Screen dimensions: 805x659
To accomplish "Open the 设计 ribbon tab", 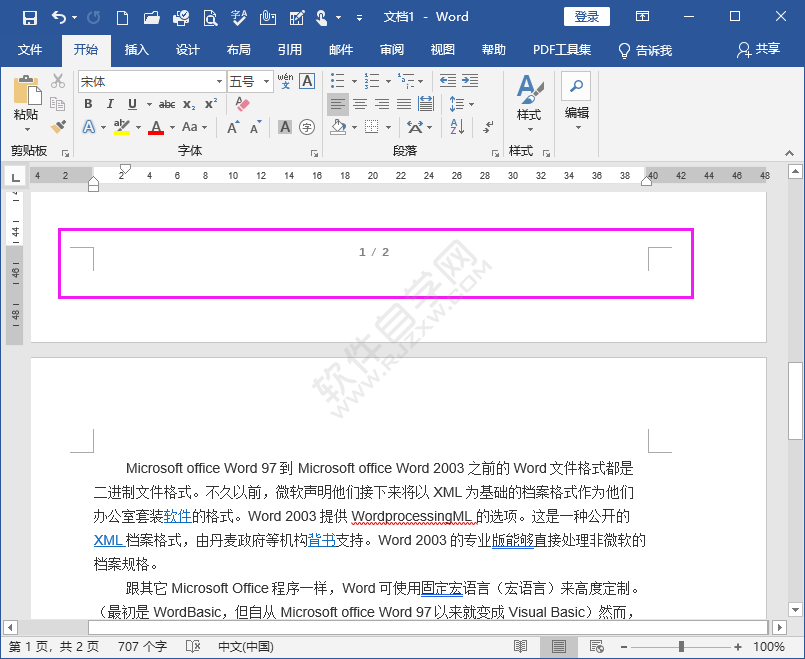I will (186, 48).
